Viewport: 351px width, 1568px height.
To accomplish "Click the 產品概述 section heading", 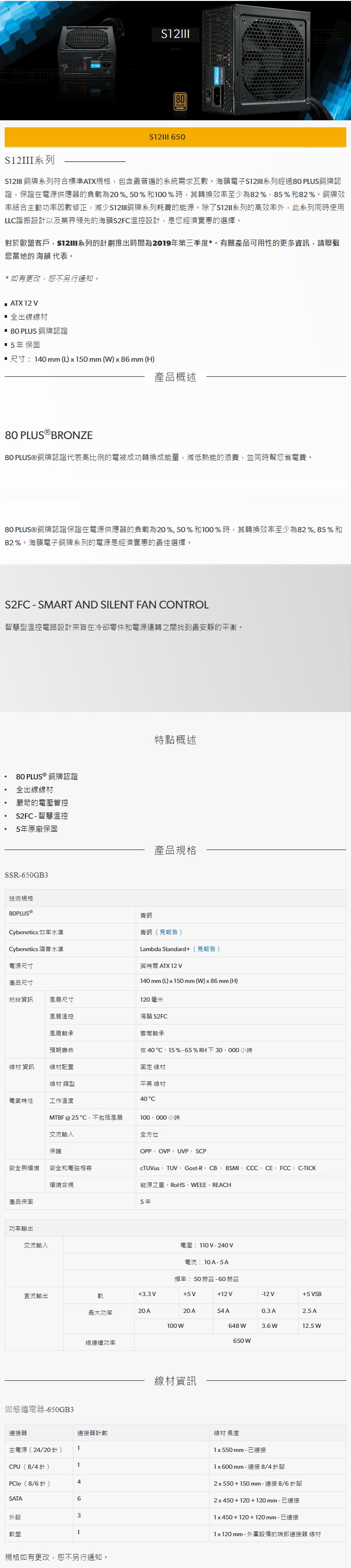I will click(x=175, y=377).
